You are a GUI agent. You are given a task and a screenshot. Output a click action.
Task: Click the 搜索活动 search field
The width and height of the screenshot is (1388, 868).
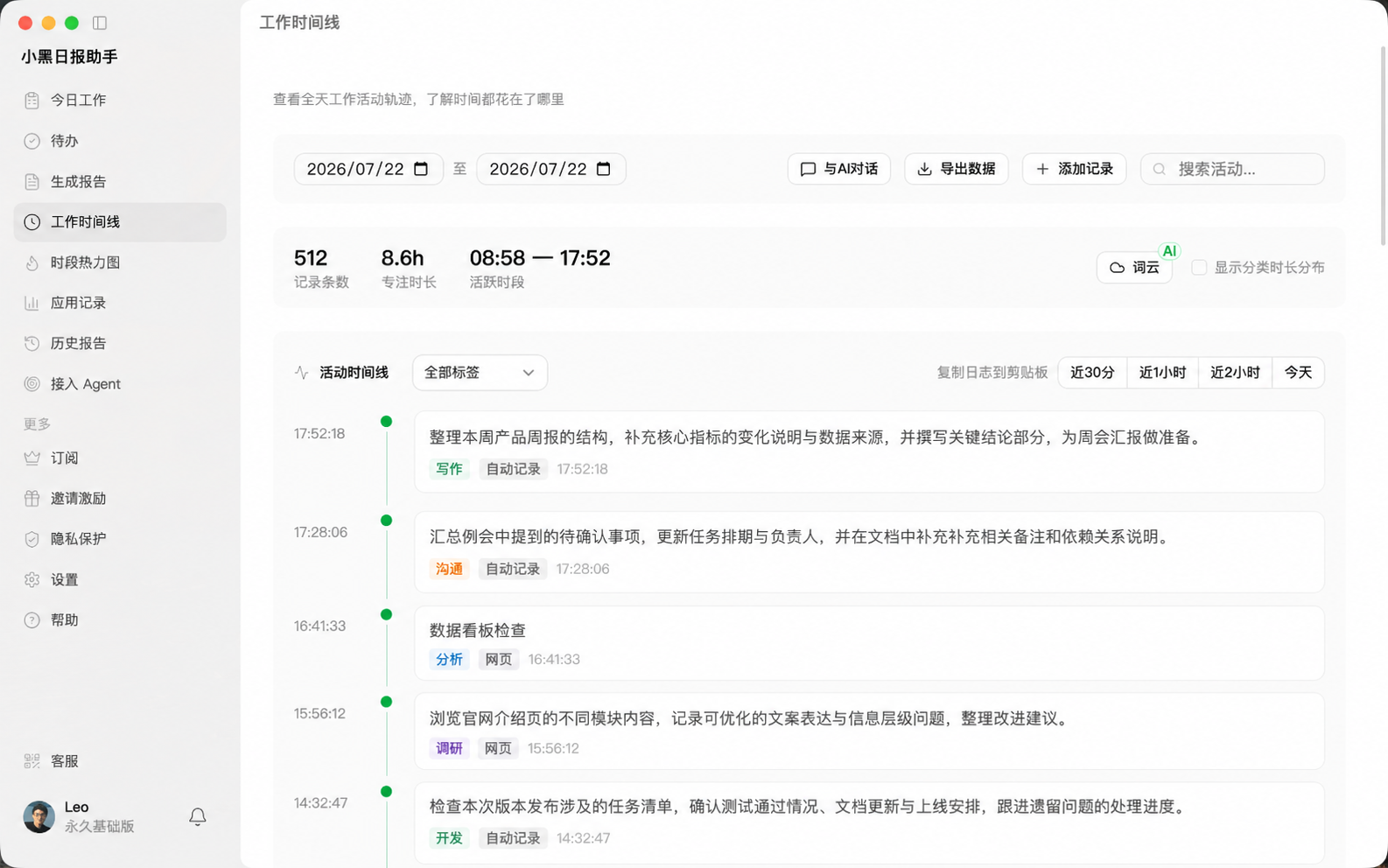click(1232, 169)
